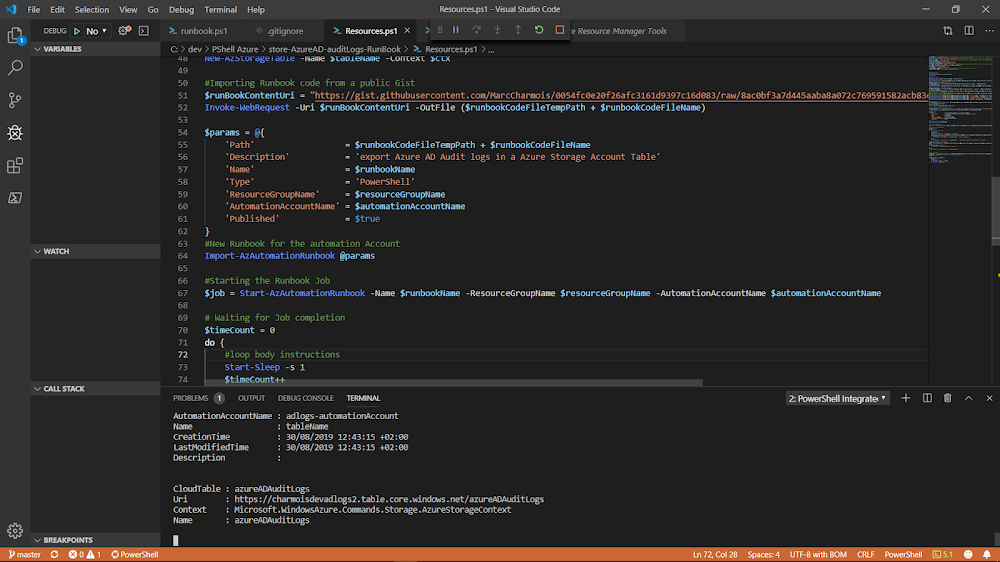Pause the debug session
The image size is (1000, 562).
[x=455, y=30]
